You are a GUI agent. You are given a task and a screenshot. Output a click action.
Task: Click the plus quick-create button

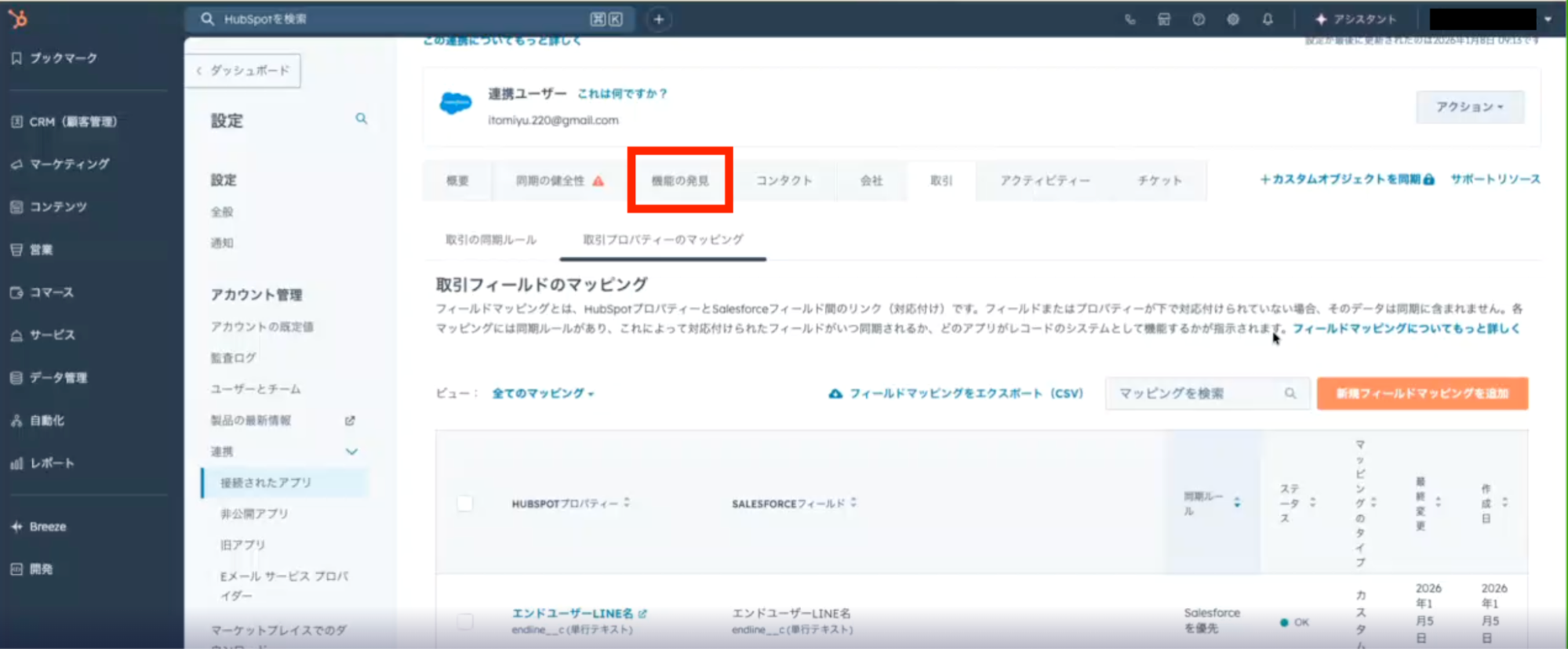(x=659, y=20)
